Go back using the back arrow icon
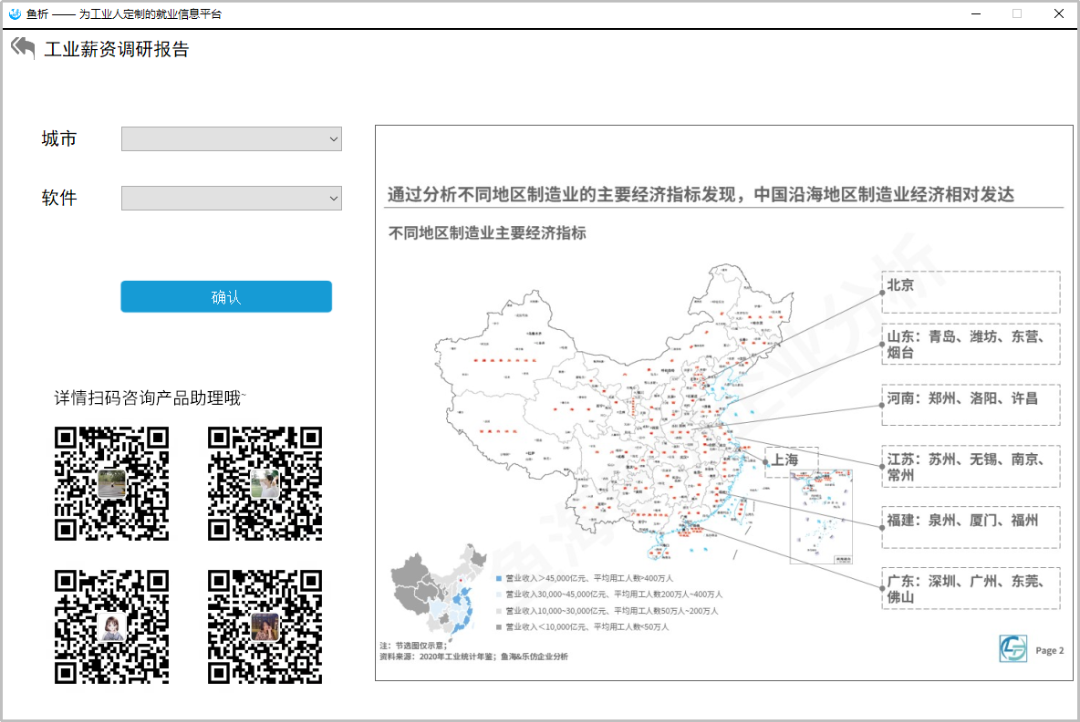 [x=23, y=48]
